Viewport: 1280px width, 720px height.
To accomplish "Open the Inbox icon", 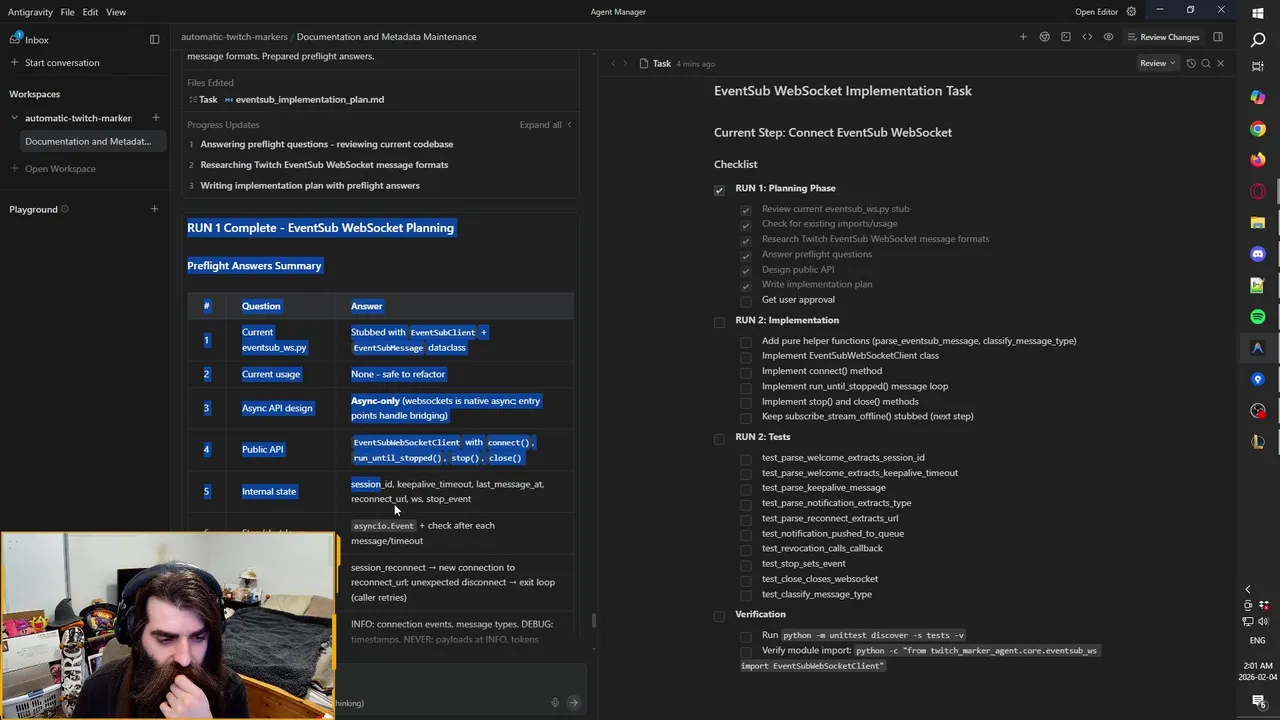I will tap(16, 38).
